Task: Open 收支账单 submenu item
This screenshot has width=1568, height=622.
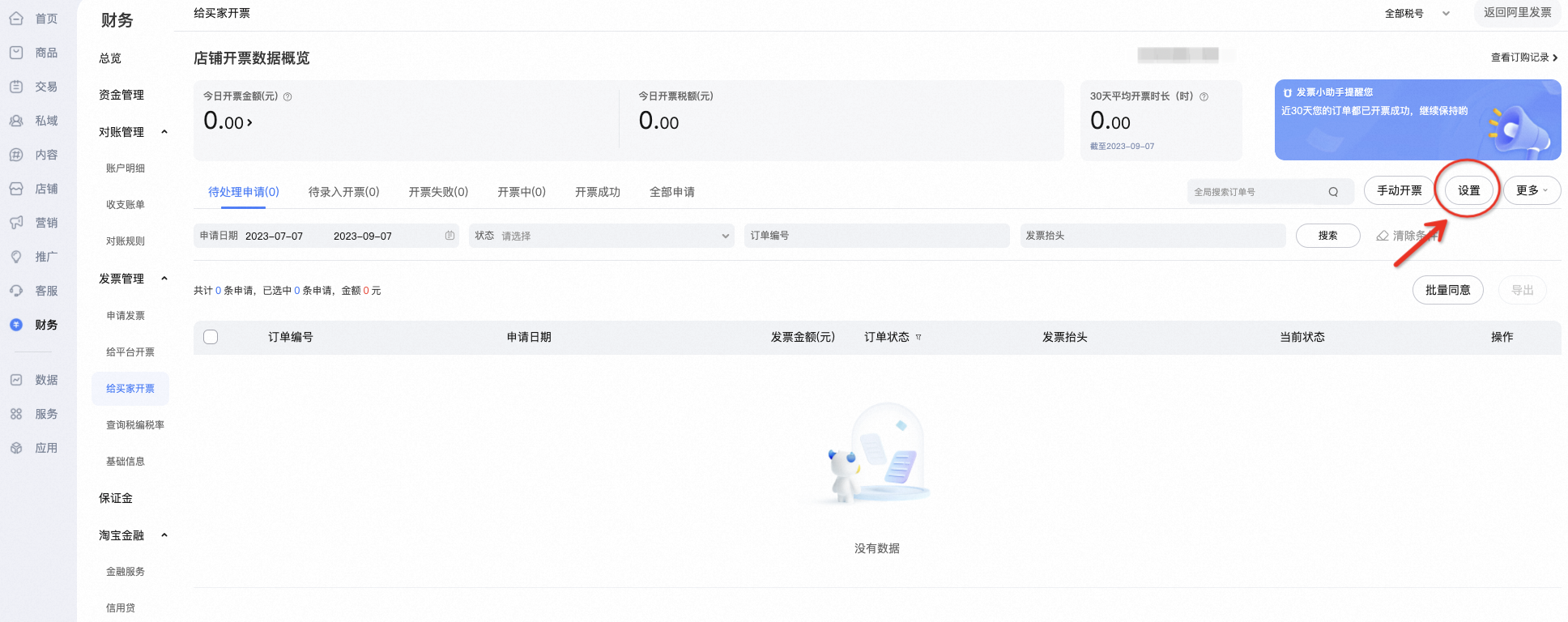Action: [x=126, y=205]
